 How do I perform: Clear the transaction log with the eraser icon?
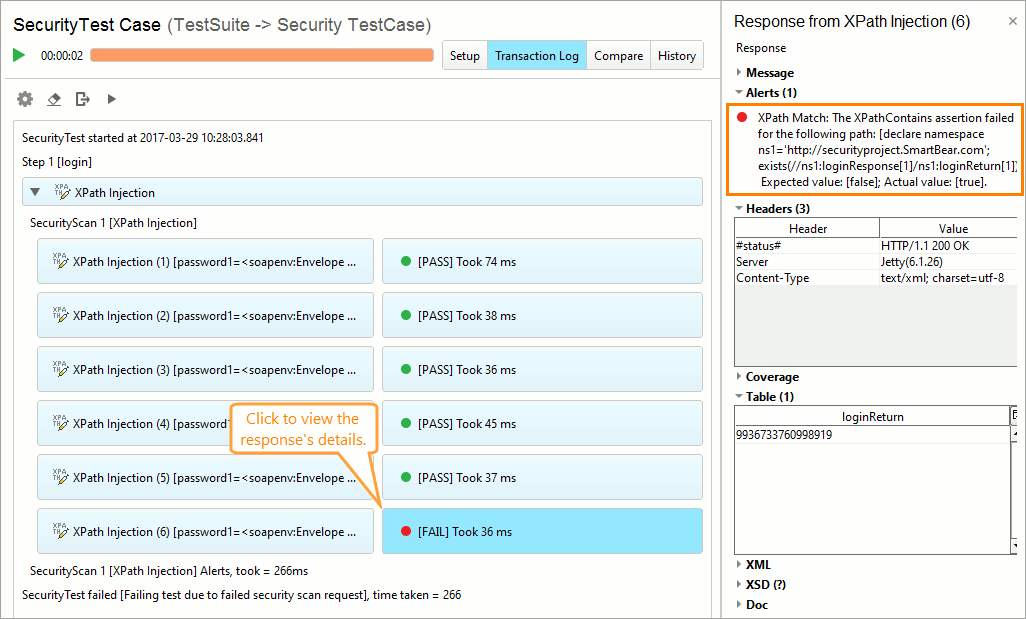(x=54, y=98)
